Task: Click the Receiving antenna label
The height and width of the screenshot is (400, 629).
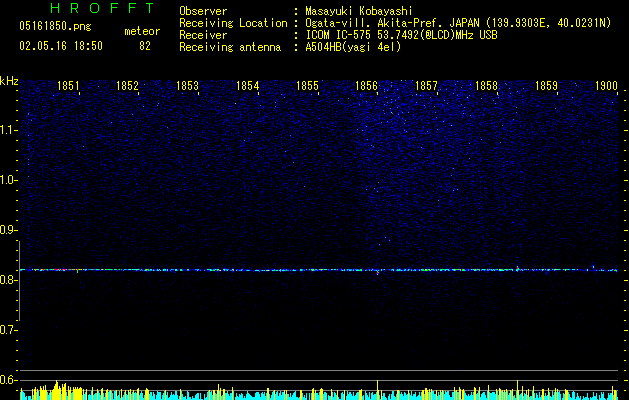Action: [230, 47]
